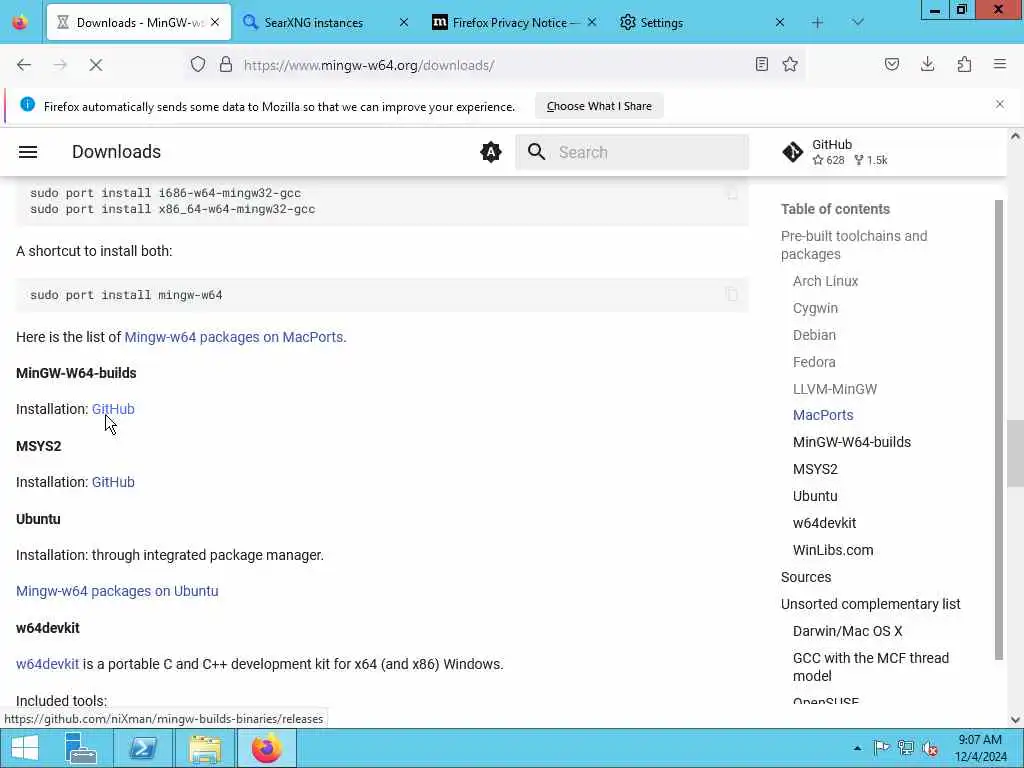Viewport: 1024px width, 768px height.
Task: Open the taskbar clock showing 9:07 AM
Action: (x=980, y=748)
